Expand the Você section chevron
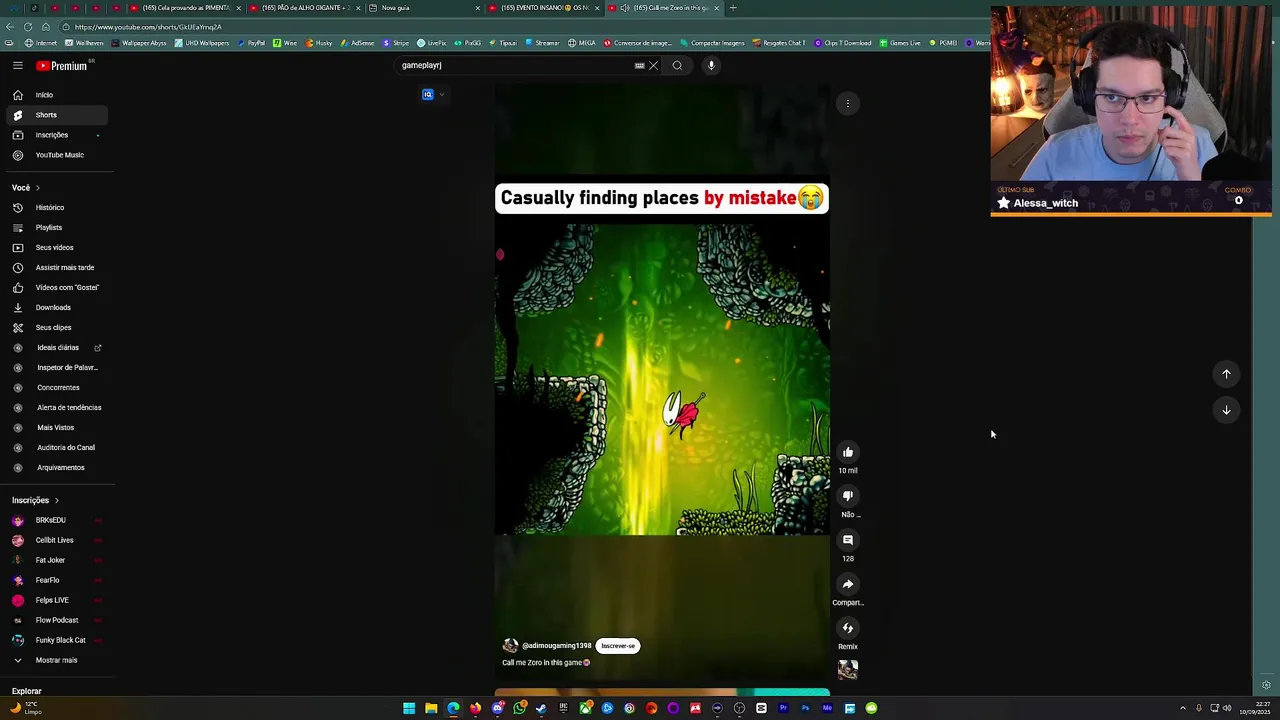Screen dimensions: 1280x720 tap(38, 188)
